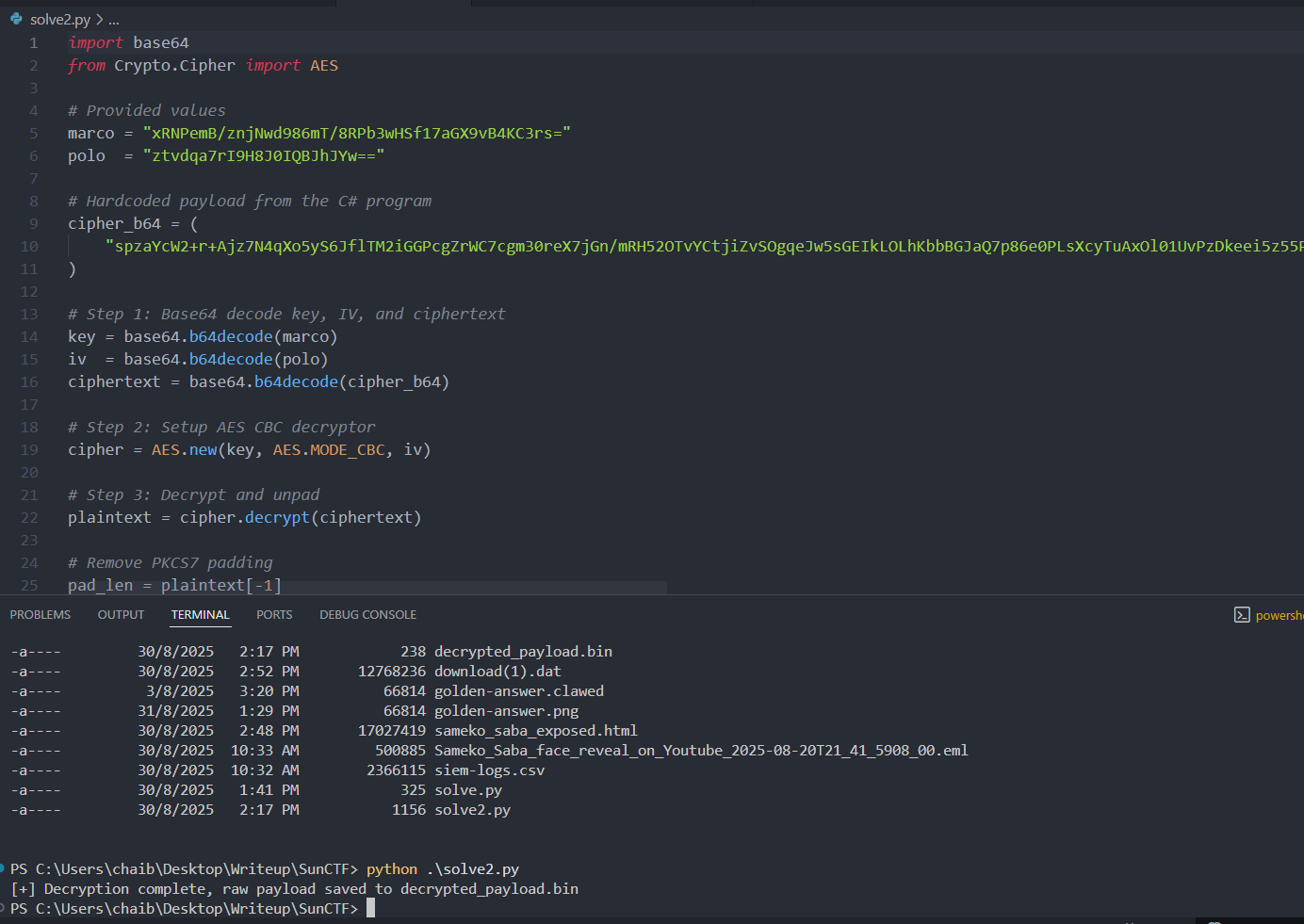Click decrypted_payload.bin in terminal listing
This screenshot has height=924, width=1304.
click(x=523, y=652)
